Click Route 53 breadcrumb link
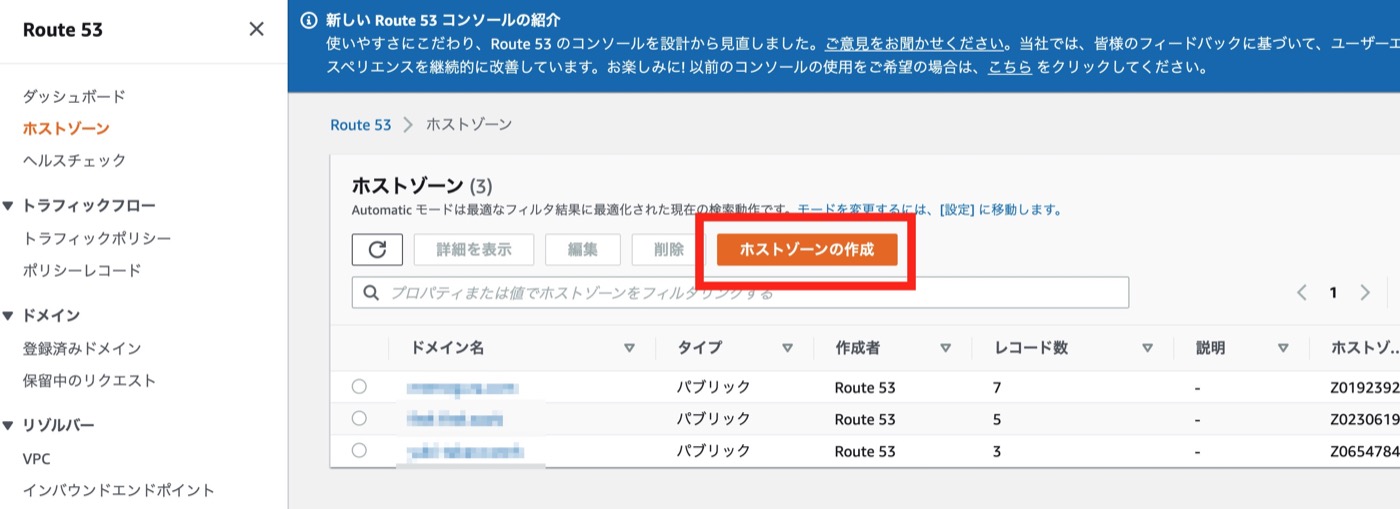Viewport: 1400px width, 509px height. point(360,125)
